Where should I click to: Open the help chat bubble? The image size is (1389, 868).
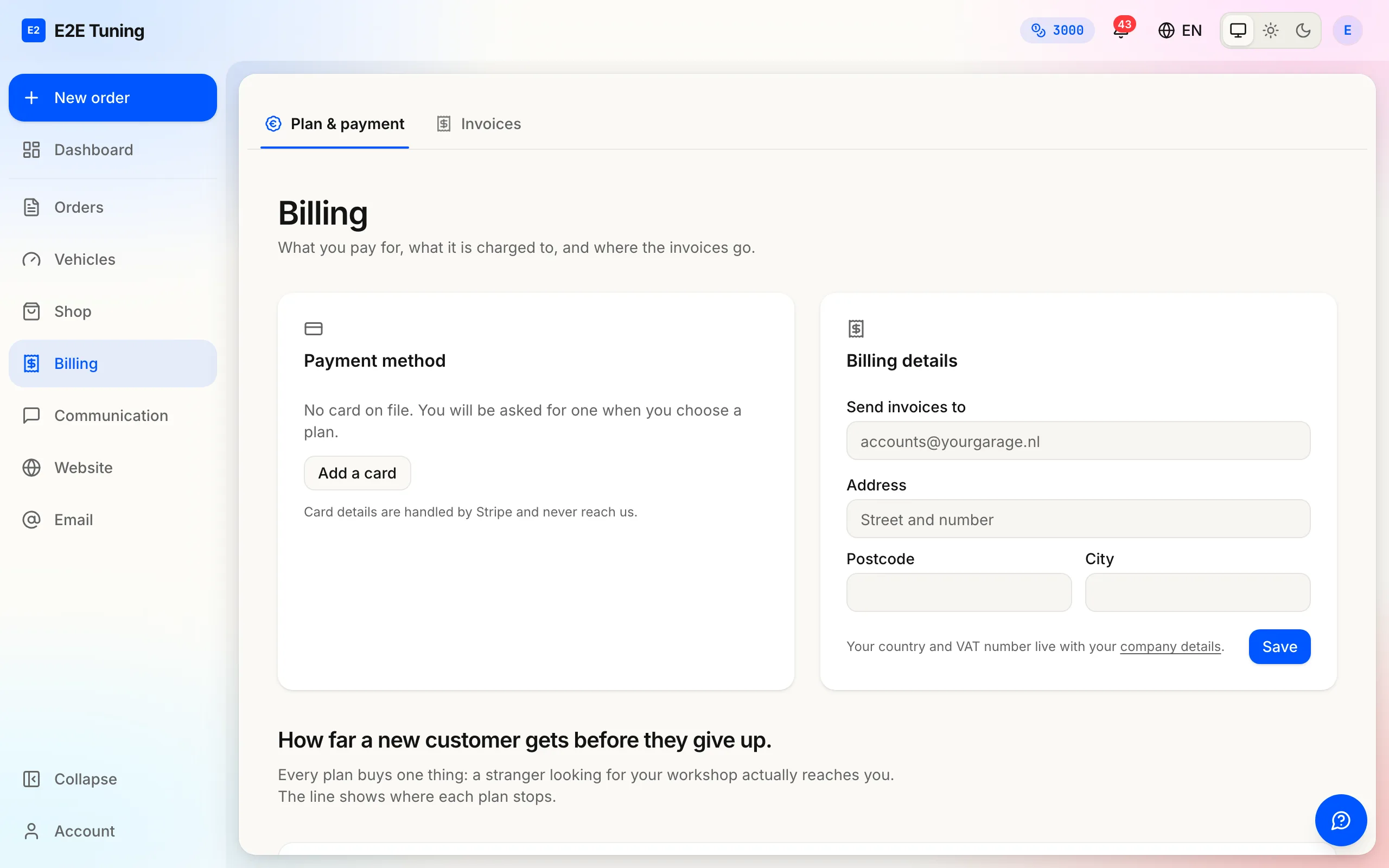(x=1341, y=820)
